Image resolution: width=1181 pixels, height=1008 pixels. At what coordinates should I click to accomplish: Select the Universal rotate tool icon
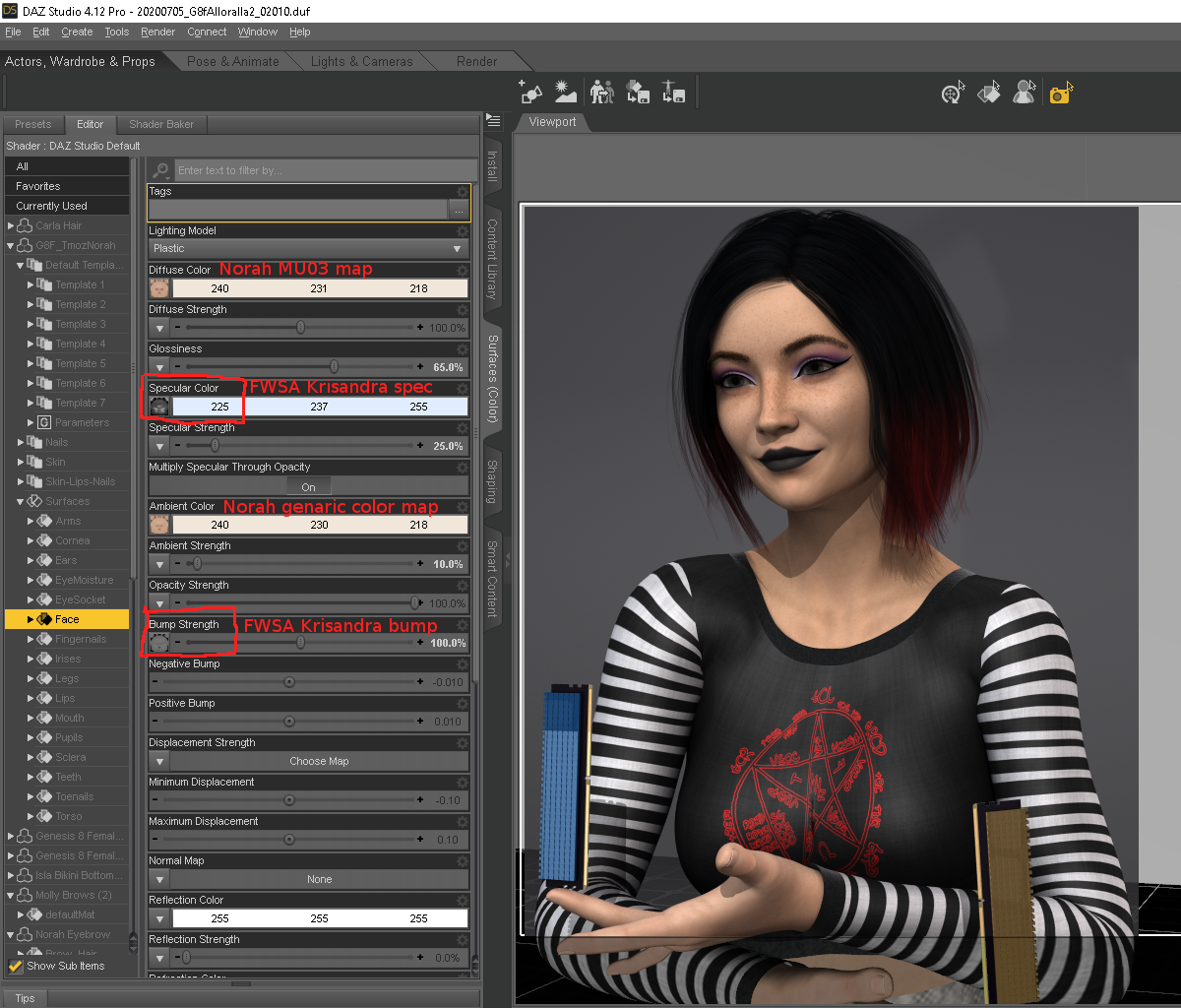coord(952,93)
